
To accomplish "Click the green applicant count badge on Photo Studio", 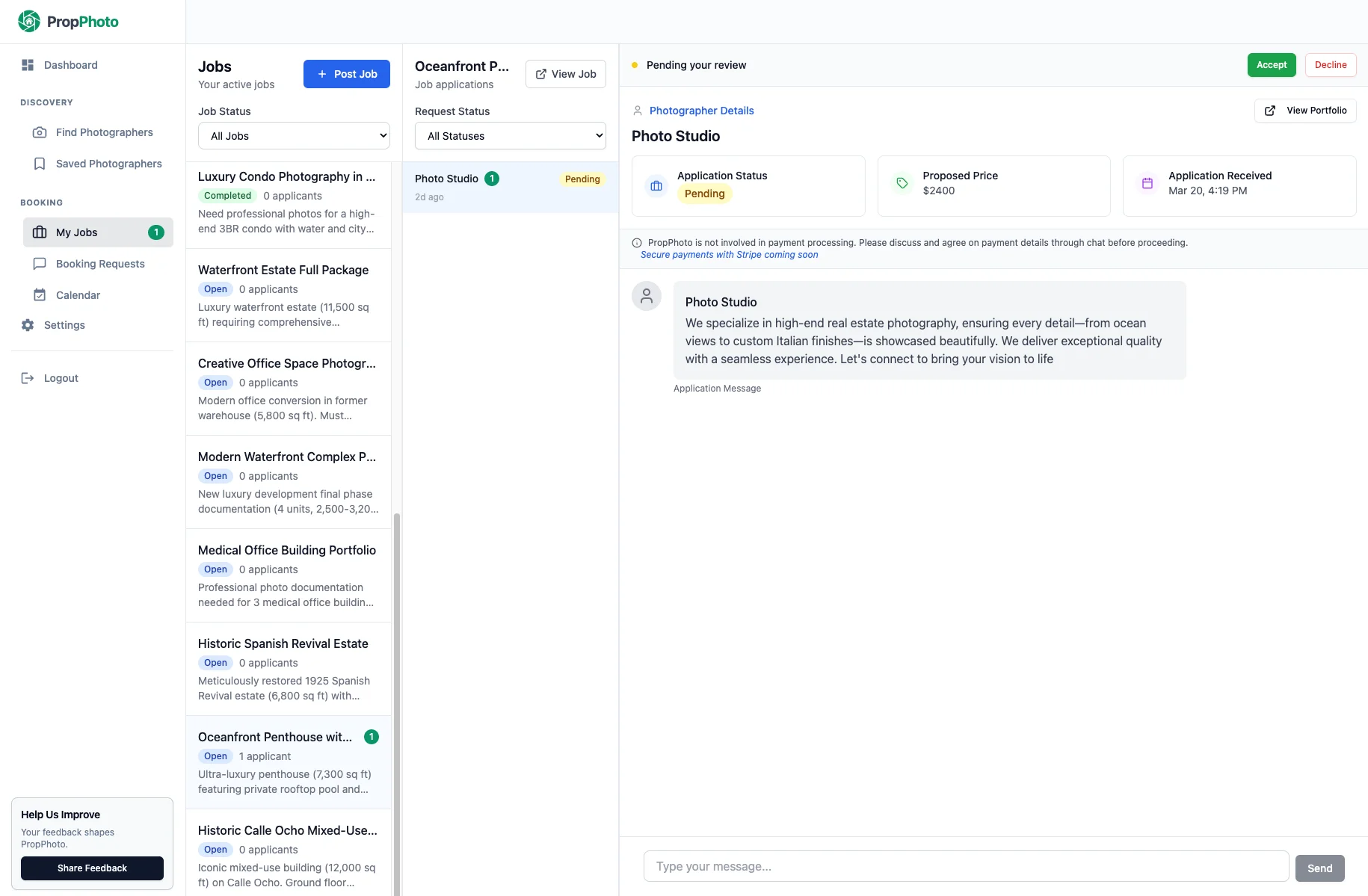I will click(491, 179).
